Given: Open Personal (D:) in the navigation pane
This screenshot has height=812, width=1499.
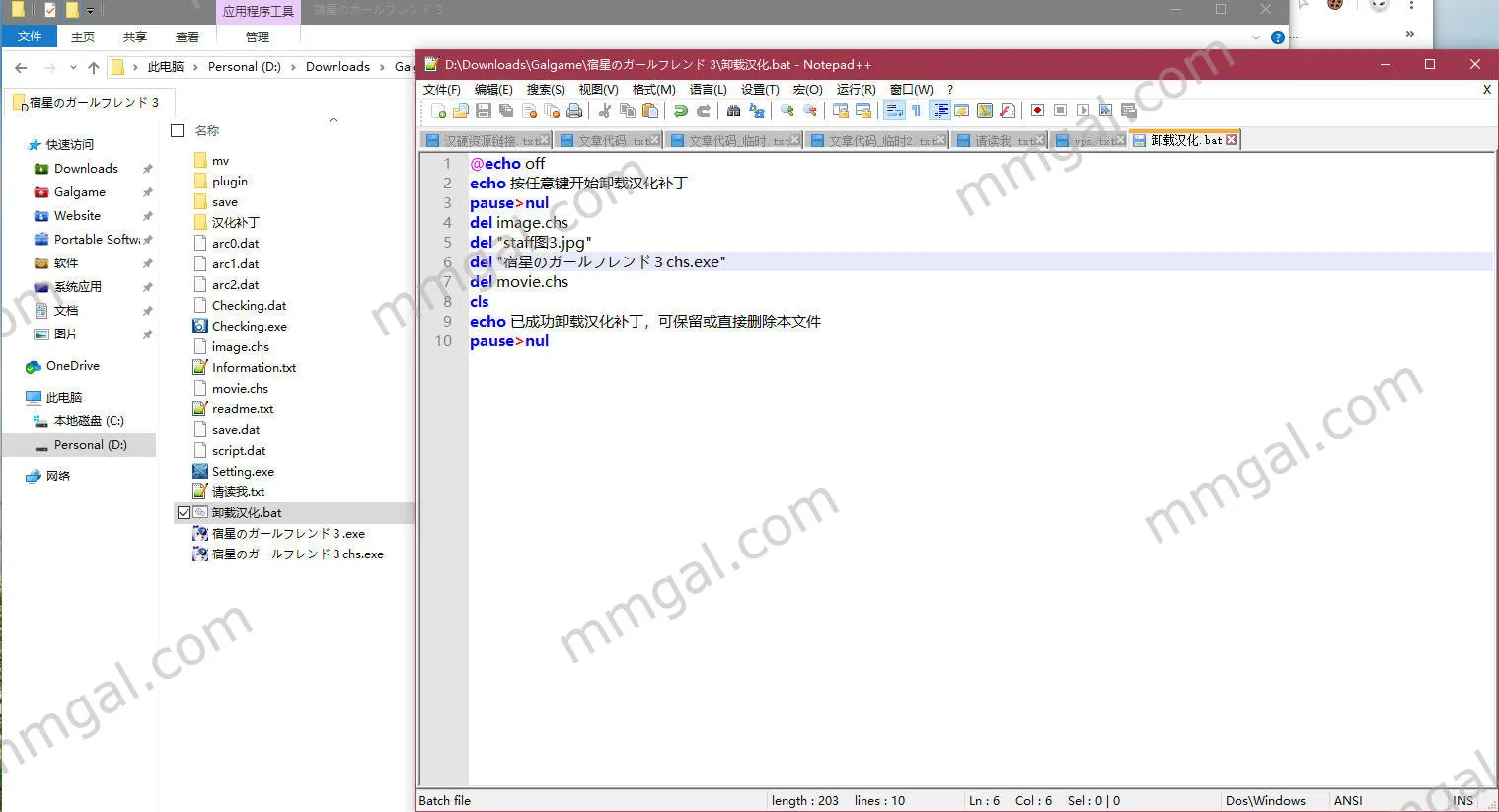Looking at the screenshot, I should pos(90,445).
